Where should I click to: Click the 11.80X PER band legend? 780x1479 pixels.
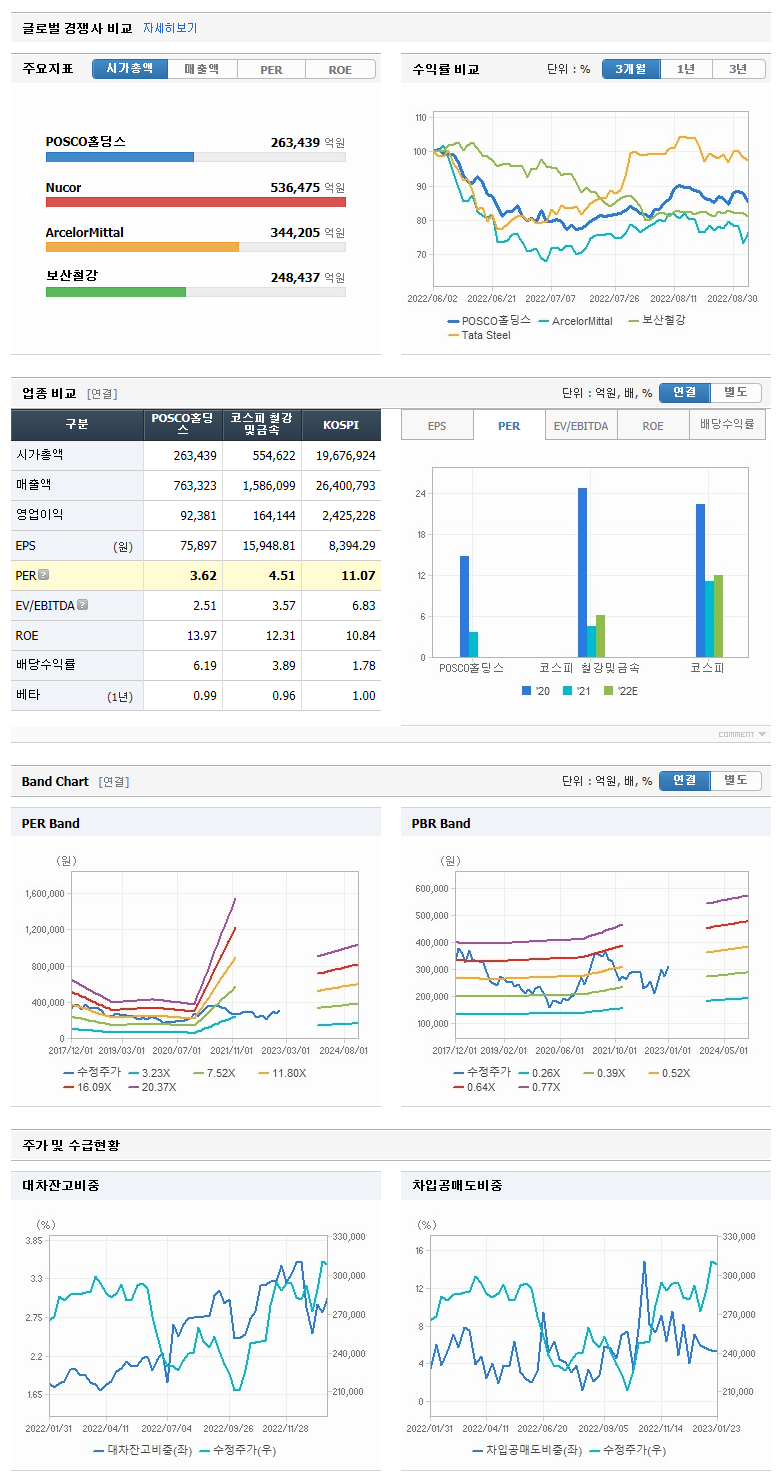tap(281, 1072)
